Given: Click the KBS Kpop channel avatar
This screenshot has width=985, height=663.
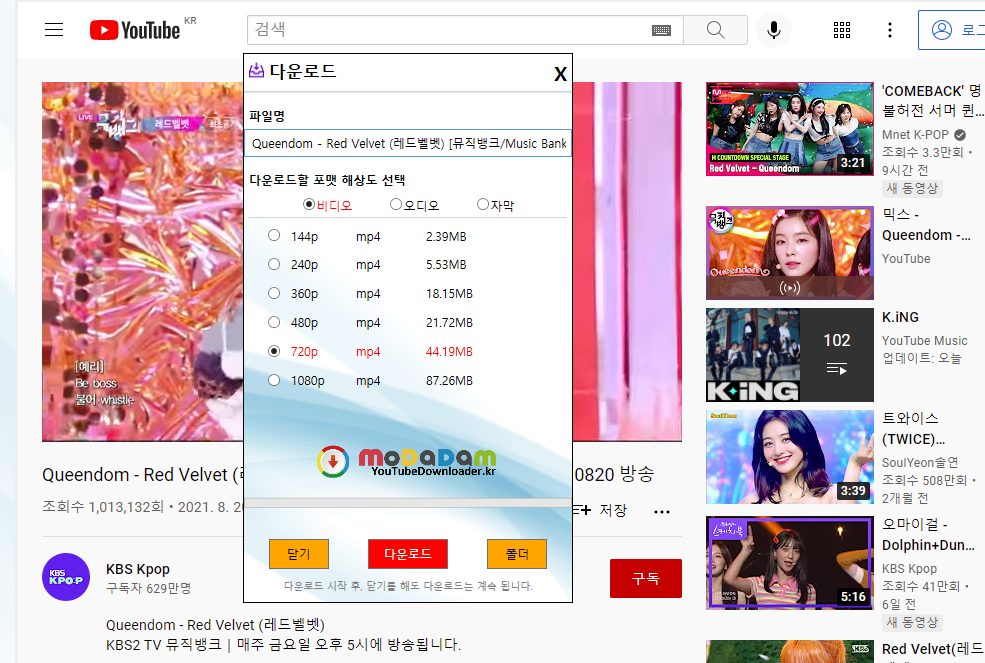Looking at the screenshot, I should pyautogui.click(x=66, y=577).
